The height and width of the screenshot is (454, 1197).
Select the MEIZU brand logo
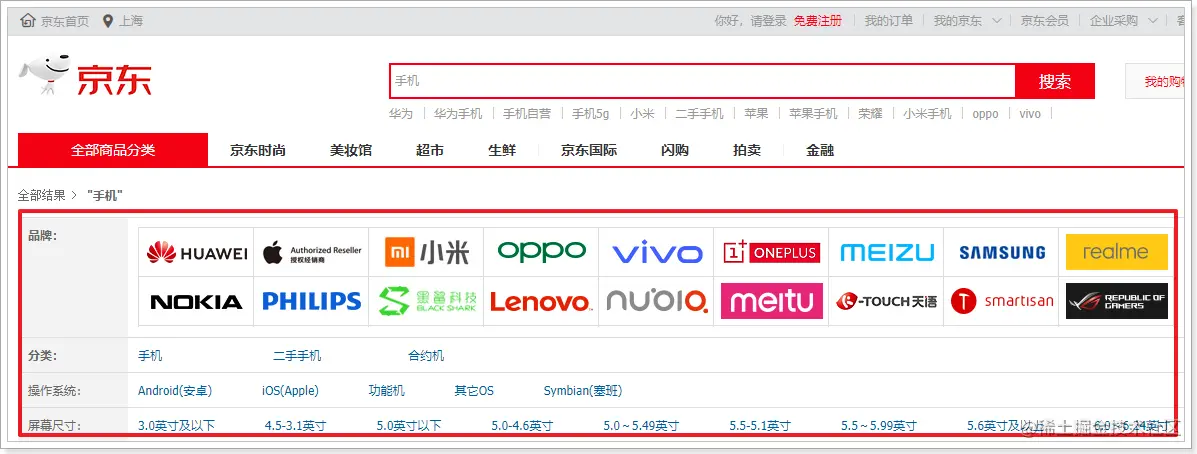pos(887,253)
